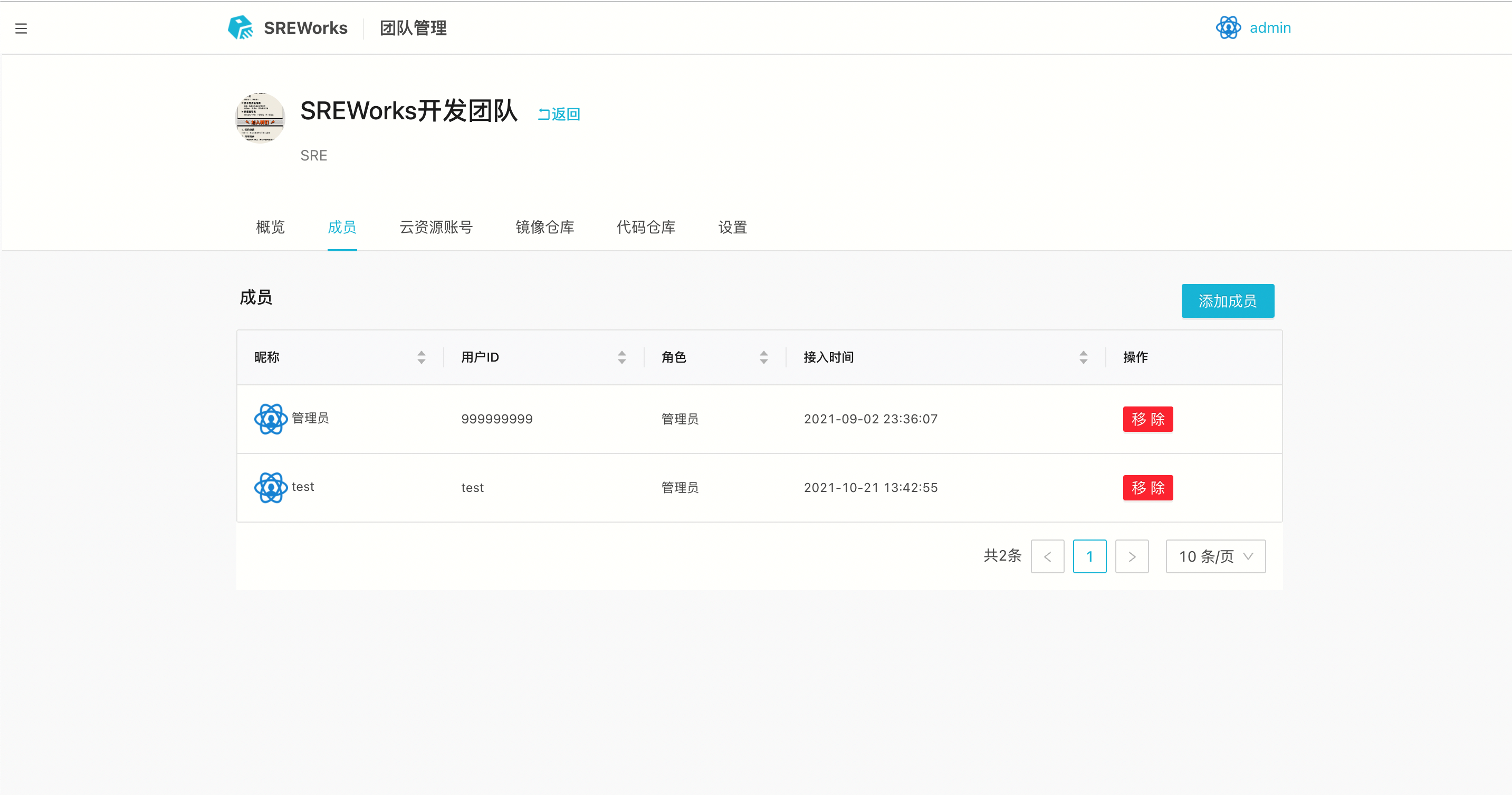1512x795 pixels.
Task: Select page number 1
Action: click(1089, 556)
